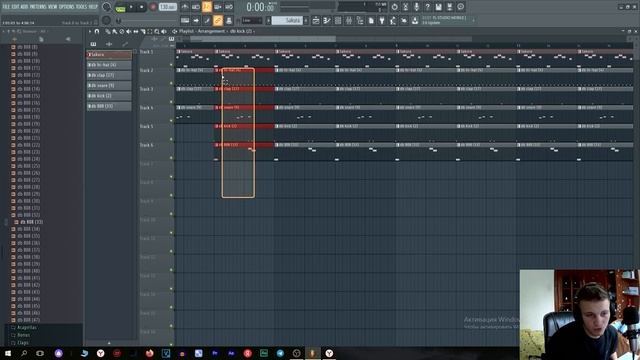Click the Record button in transport
This screenshot has height=360, width=640.
153,7
